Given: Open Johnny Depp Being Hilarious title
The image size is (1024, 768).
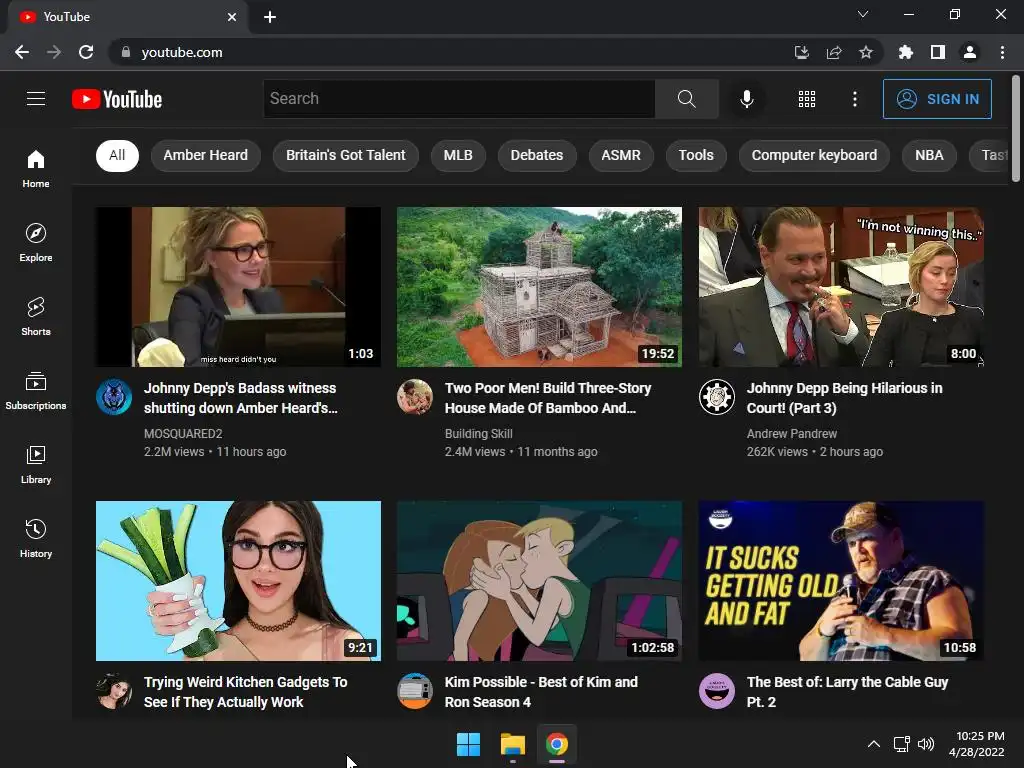Looking at the screenshot, I should [x=844, y=398].
